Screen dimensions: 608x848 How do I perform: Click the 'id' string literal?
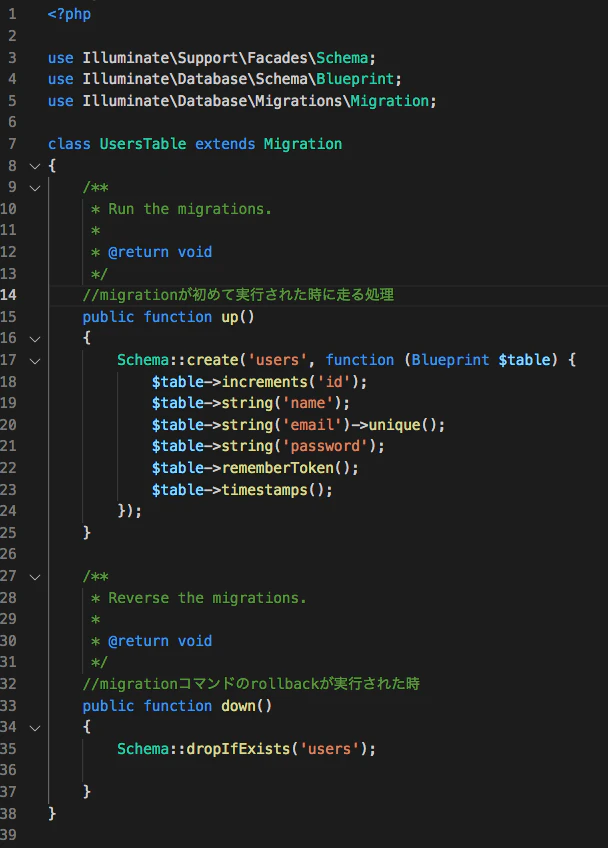pos(334,382)
